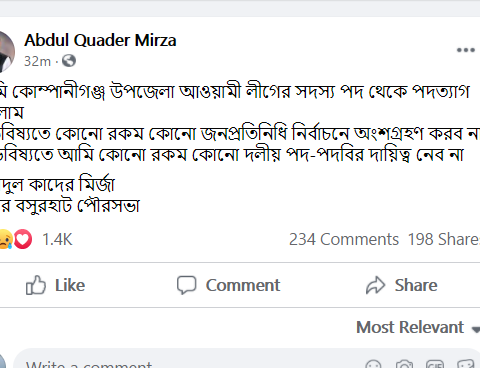The height and width of the screenshot is (368, 480).
Task: Open the emoji picker in comment box
Action: click(373, 364)
